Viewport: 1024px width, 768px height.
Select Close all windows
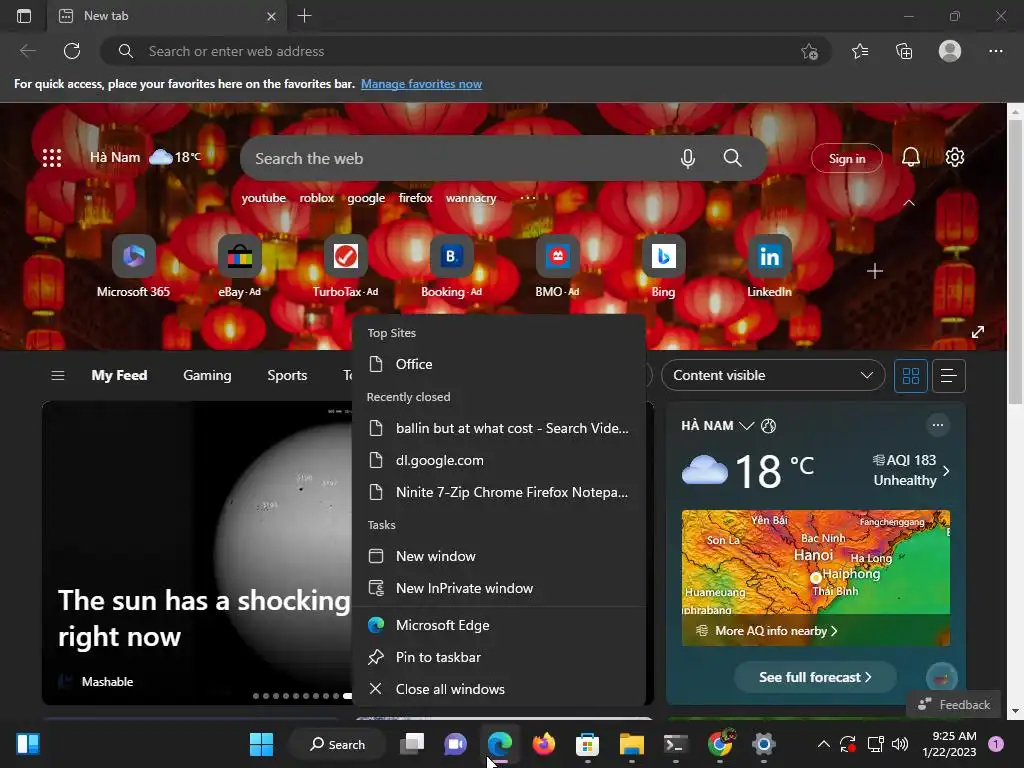[499, 689]
